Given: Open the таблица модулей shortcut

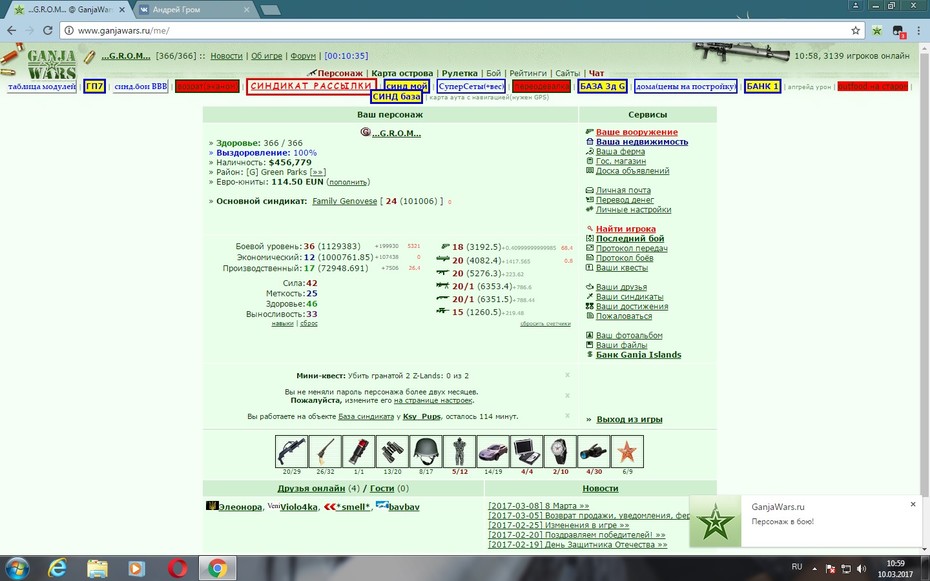Looking at the screenshot, I should (42, 87).
